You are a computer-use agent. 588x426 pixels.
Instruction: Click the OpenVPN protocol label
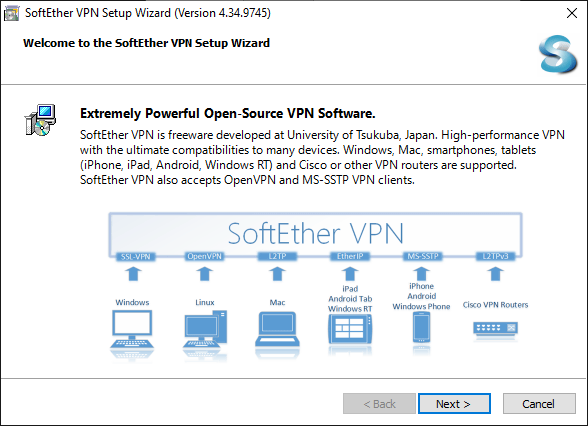pyautogui.click(x=204, y=256)
